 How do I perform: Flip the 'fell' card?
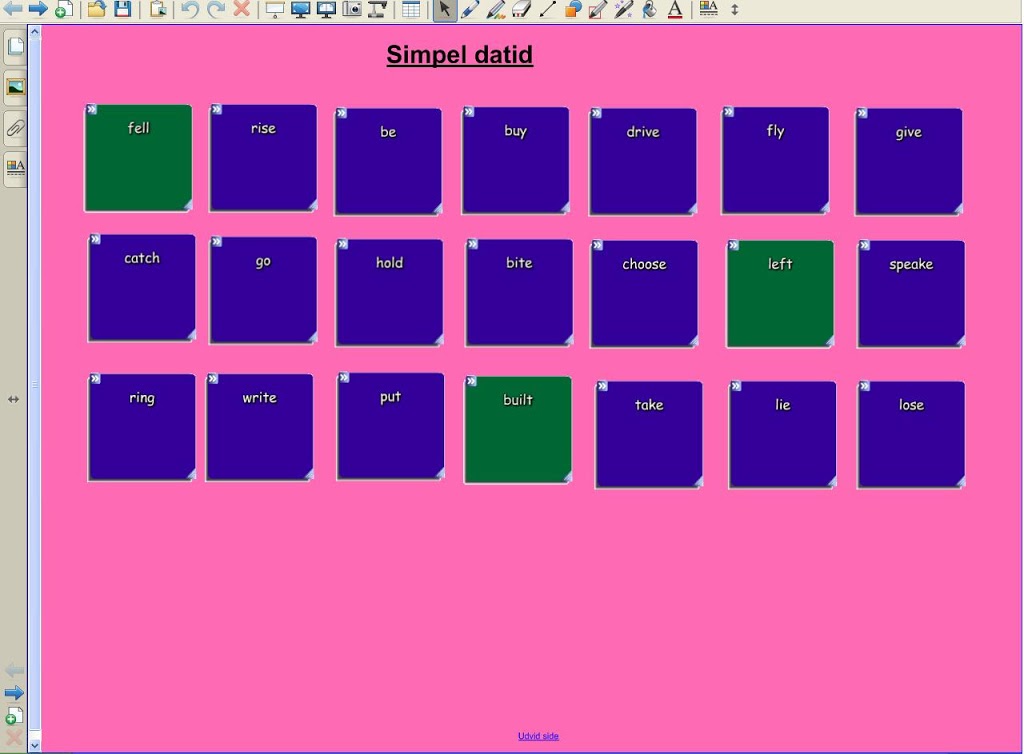pos(138,158)
